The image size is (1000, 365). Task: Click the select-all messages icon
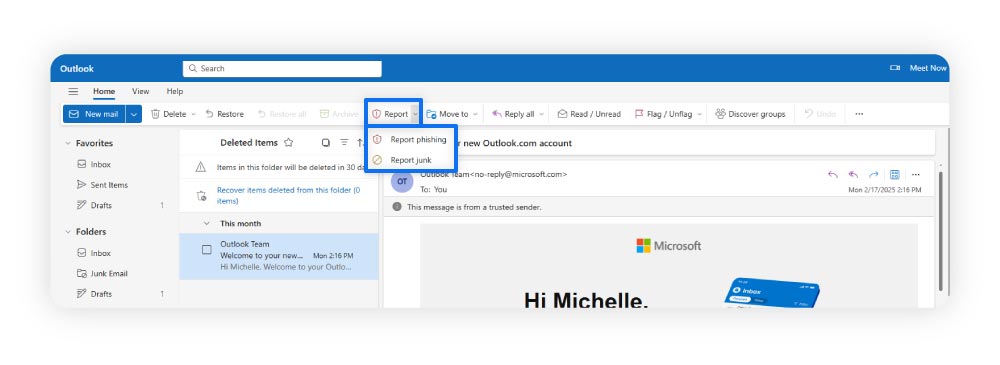point(326,143)
